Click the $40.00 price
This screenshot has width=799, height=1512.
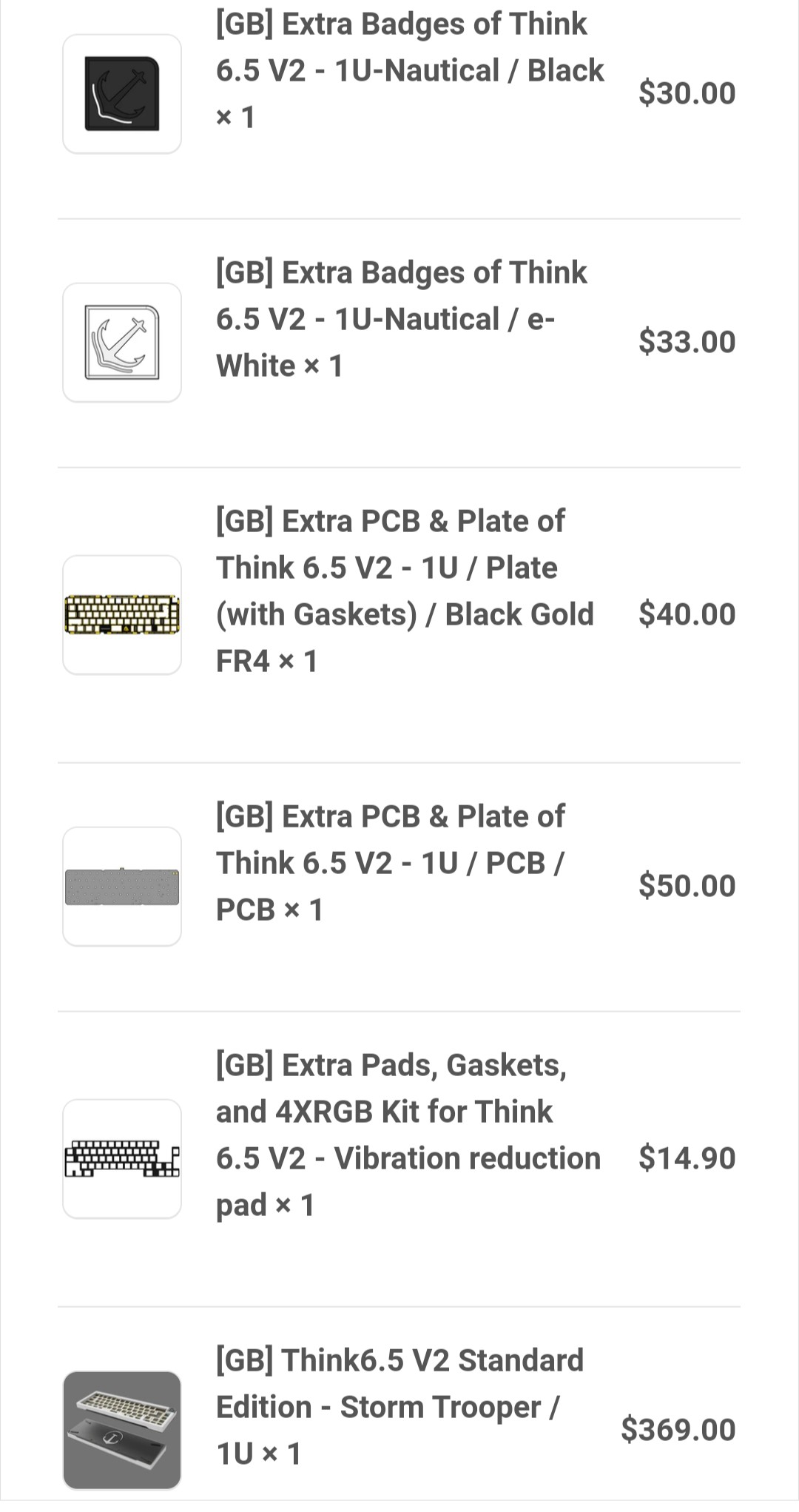pos(687,614)
